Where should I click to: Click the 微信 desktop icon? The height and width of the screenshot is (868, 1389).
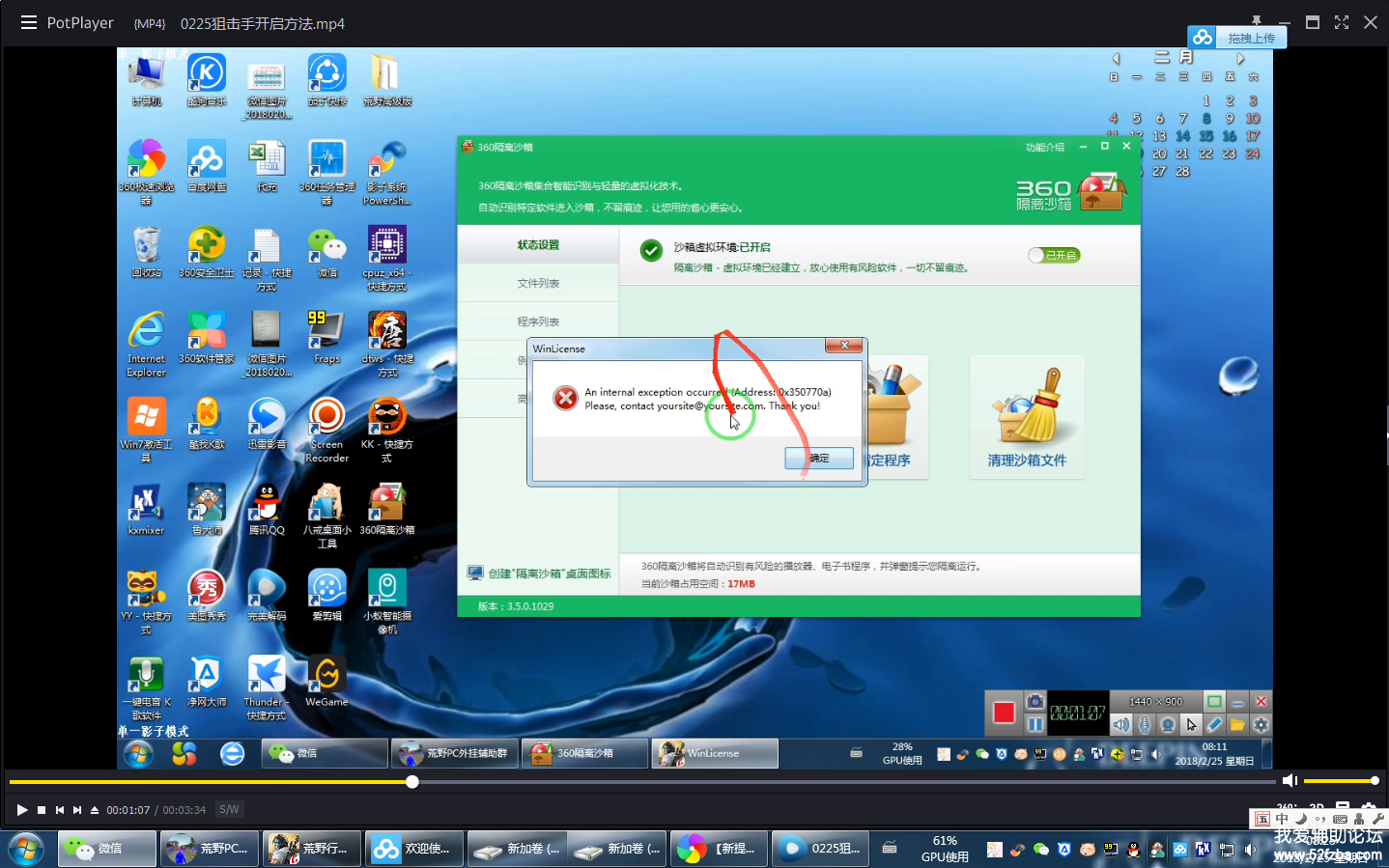(x=327, y=252)
